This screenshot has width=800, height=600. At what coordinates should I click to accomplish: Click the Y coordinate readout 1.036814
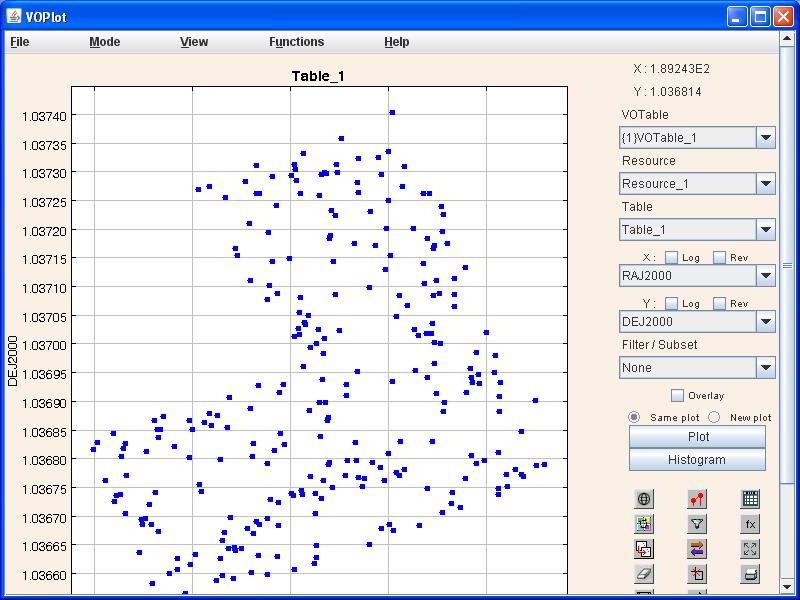coord(676,92)
